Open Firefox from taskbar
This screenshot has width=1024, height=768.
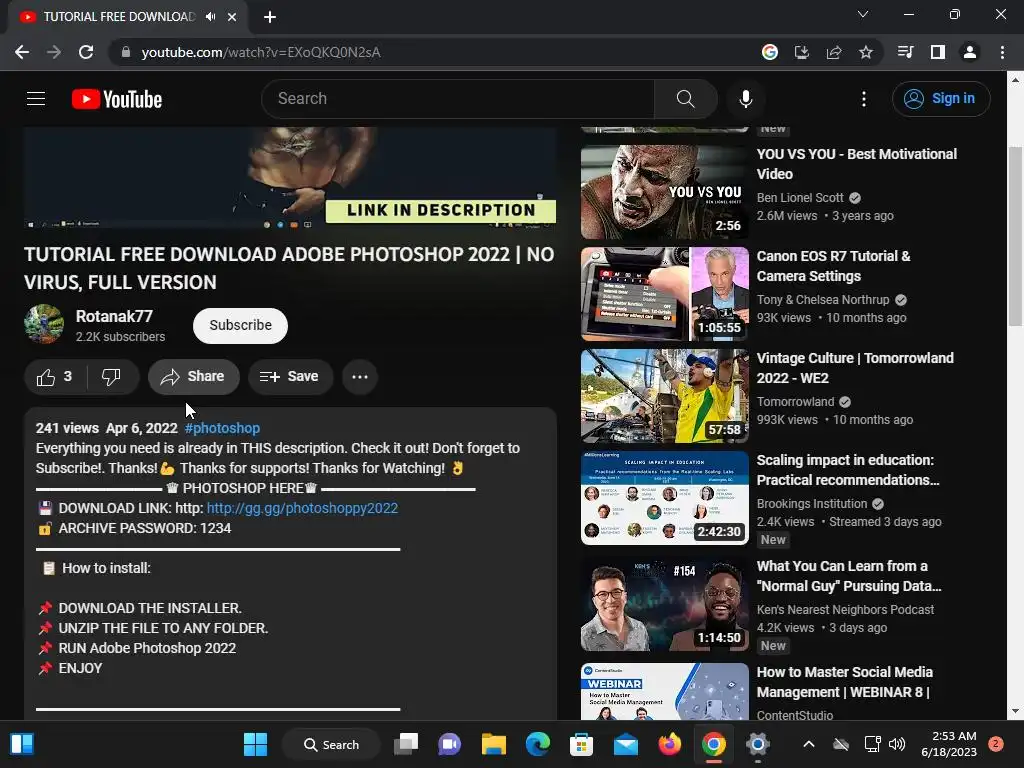(669, 744)
